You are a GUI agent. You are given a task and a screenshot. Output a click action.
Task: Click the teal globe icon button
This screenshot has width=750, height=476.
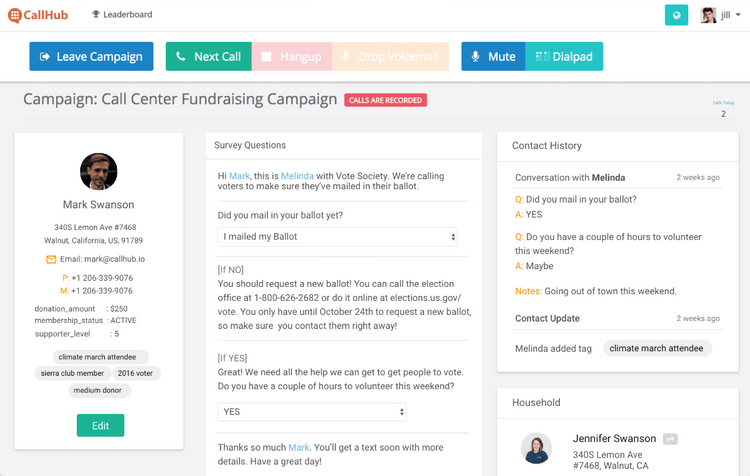(x=676, y=15)
